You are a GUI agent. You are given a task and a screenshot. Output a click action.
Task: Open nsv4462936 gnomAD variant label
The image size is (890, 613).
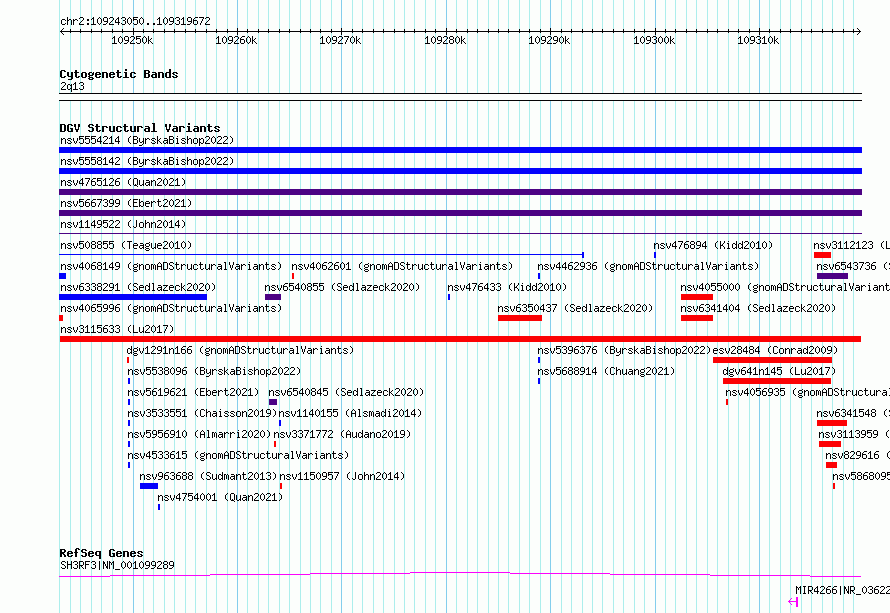coord(648,266)
